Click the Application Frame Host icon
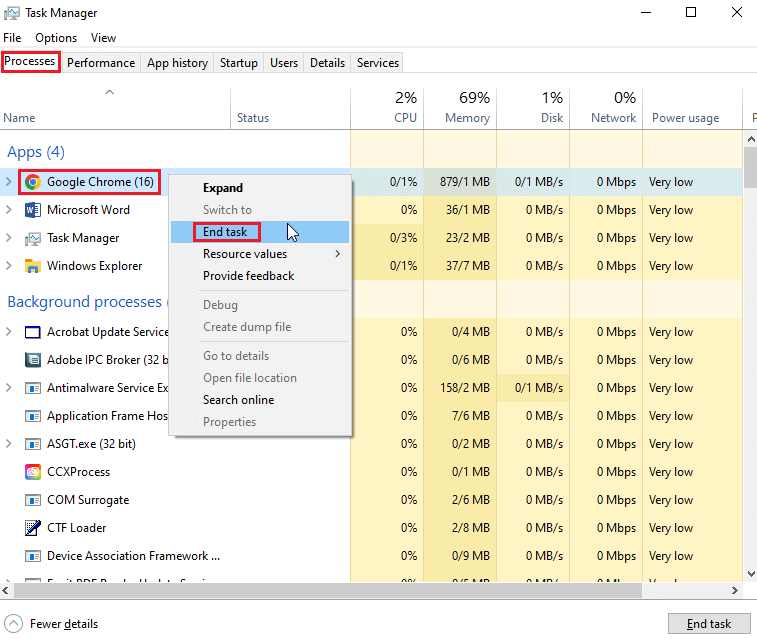This screenshot has width=757, height=639. click(33, 416)
